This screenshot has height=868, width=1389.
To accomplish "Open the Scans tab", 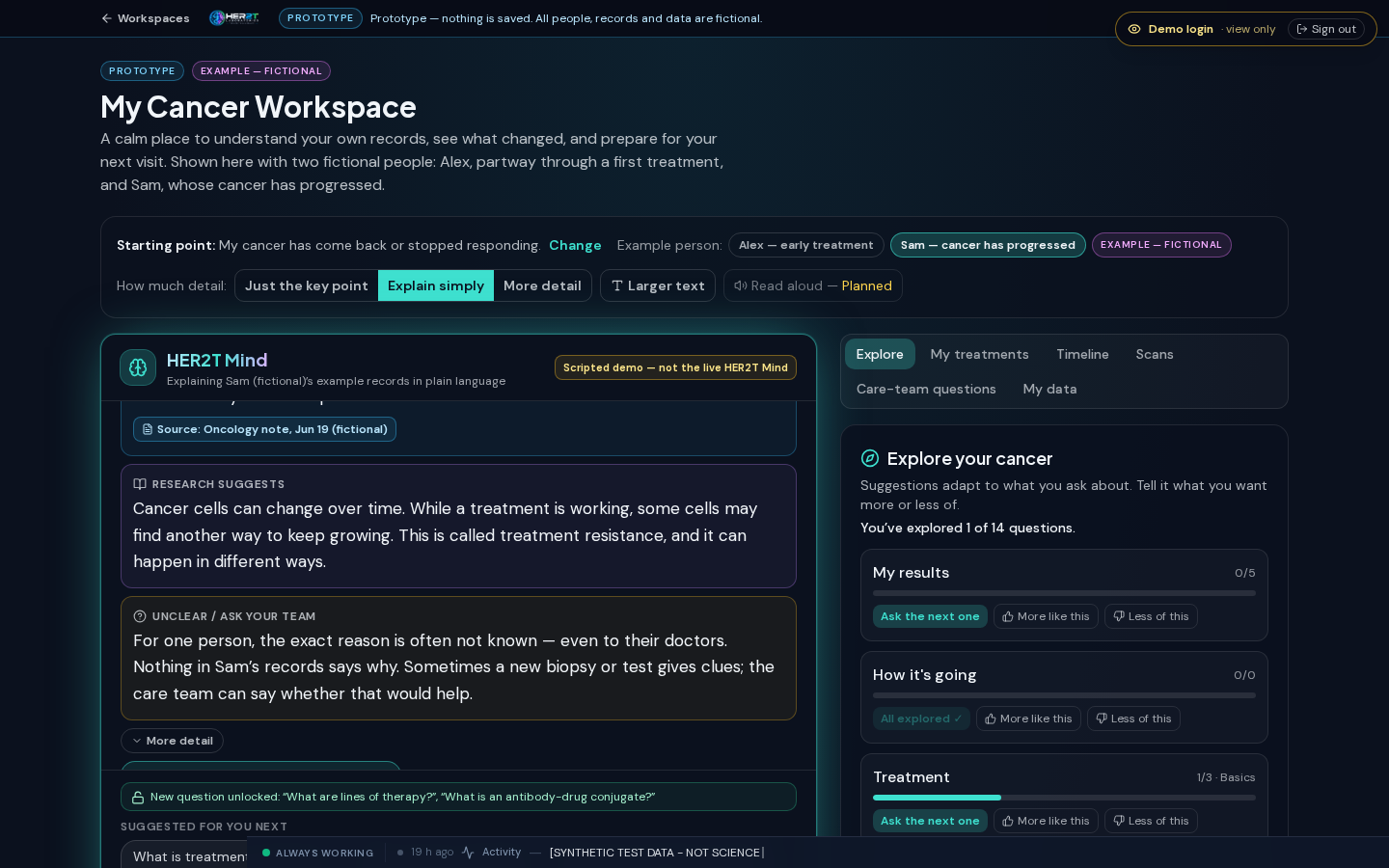I will 1155,354.
